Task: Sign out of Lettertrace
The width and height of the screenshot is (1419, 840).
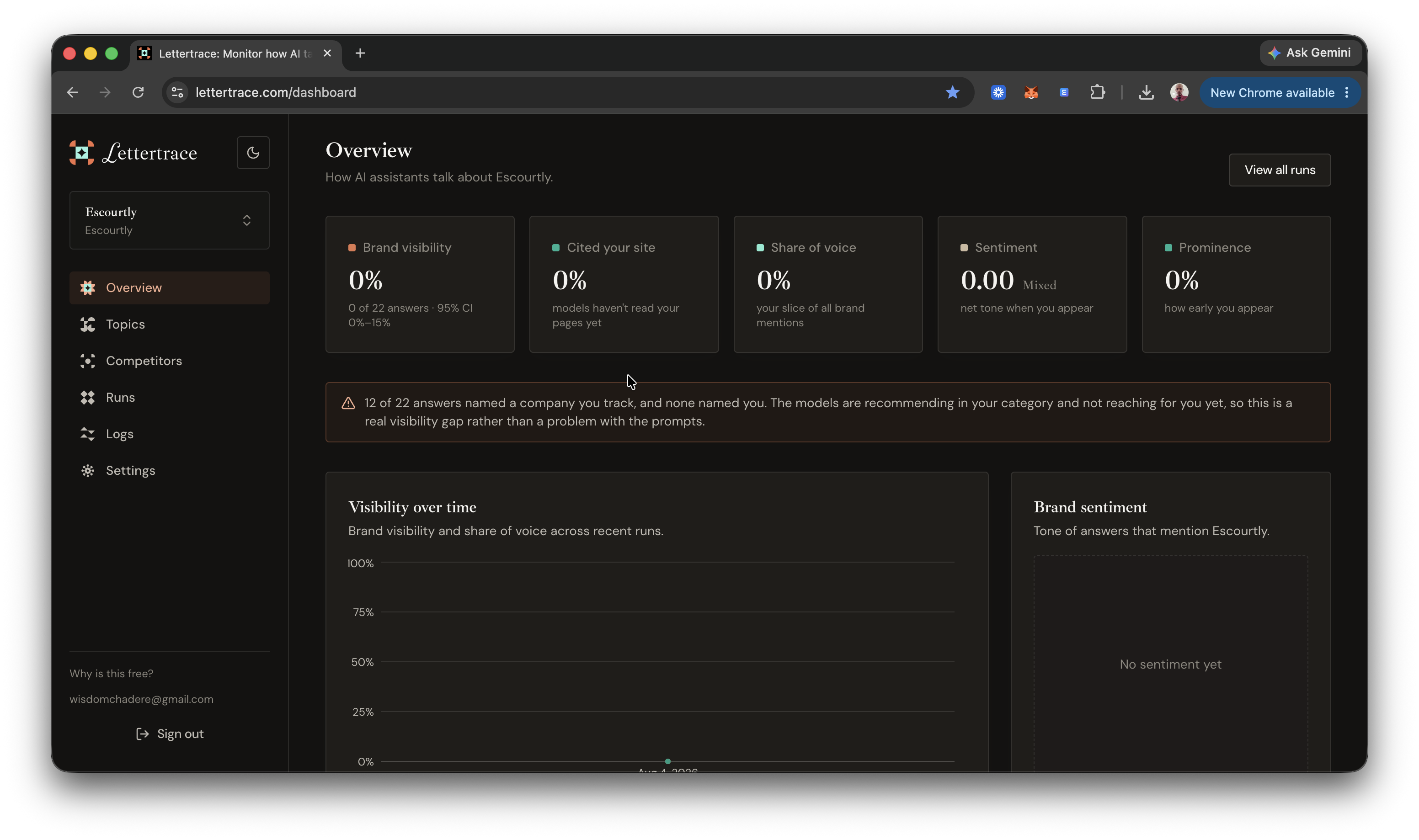Action: coord(170,734)
